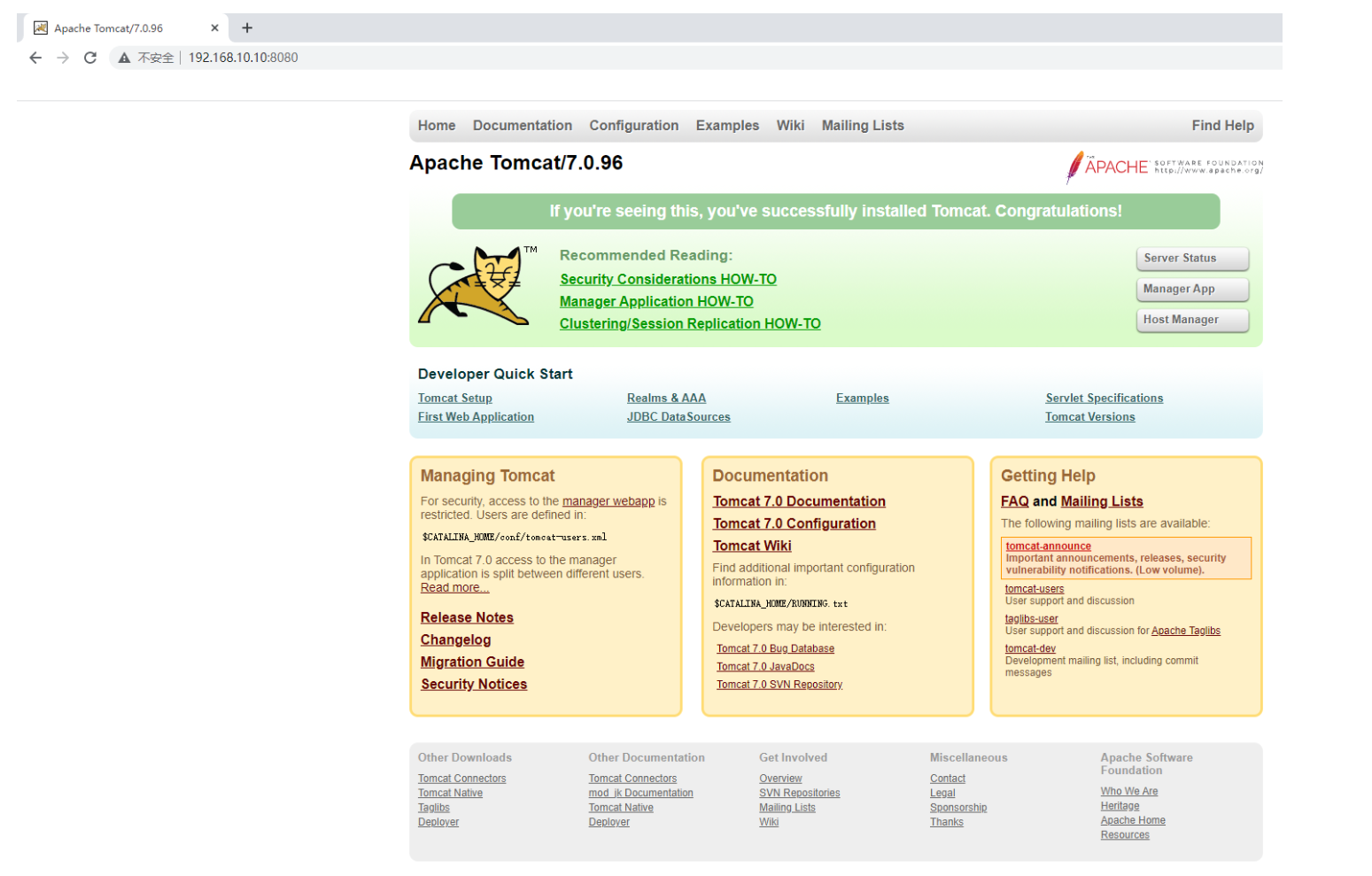1372x876 pixels.
Task: Open a new browser tab
Action: tap(247, 28)
